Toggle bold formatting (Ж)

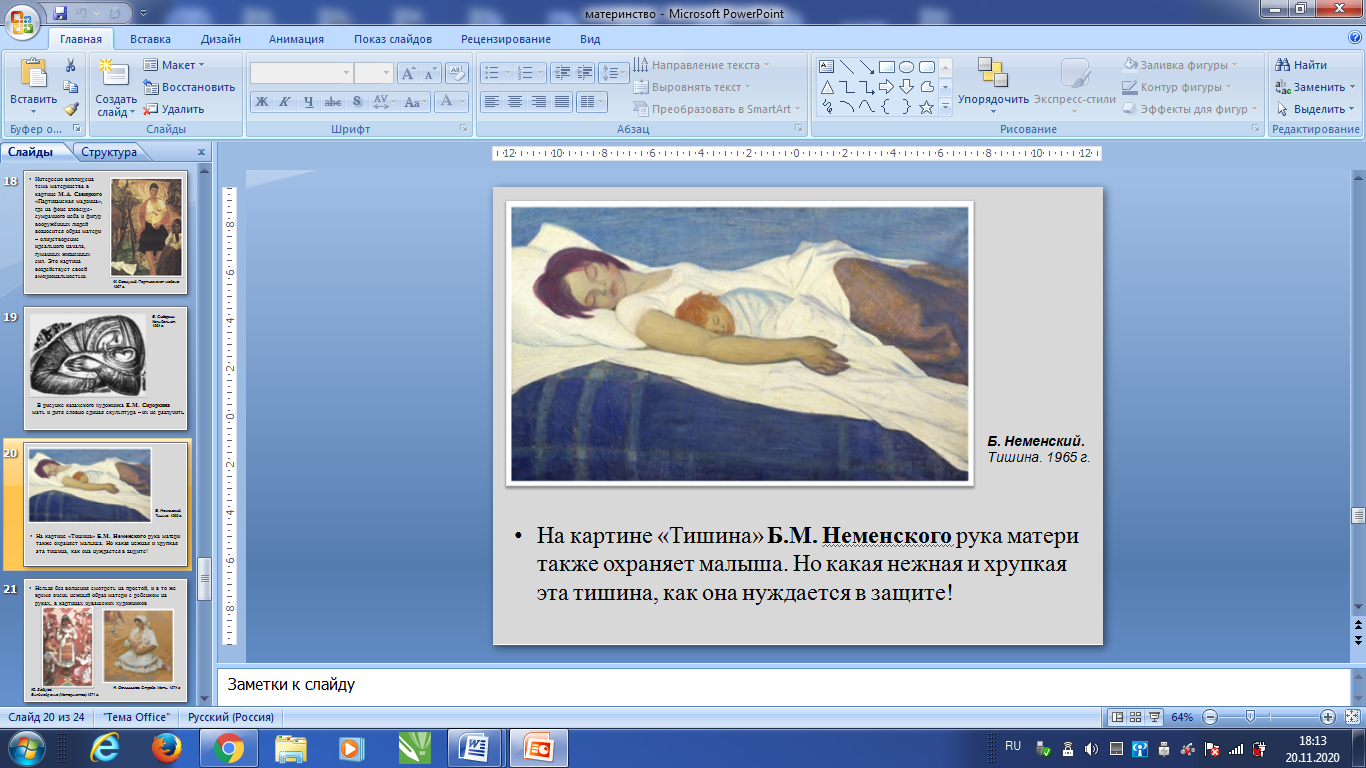point(262,102)
